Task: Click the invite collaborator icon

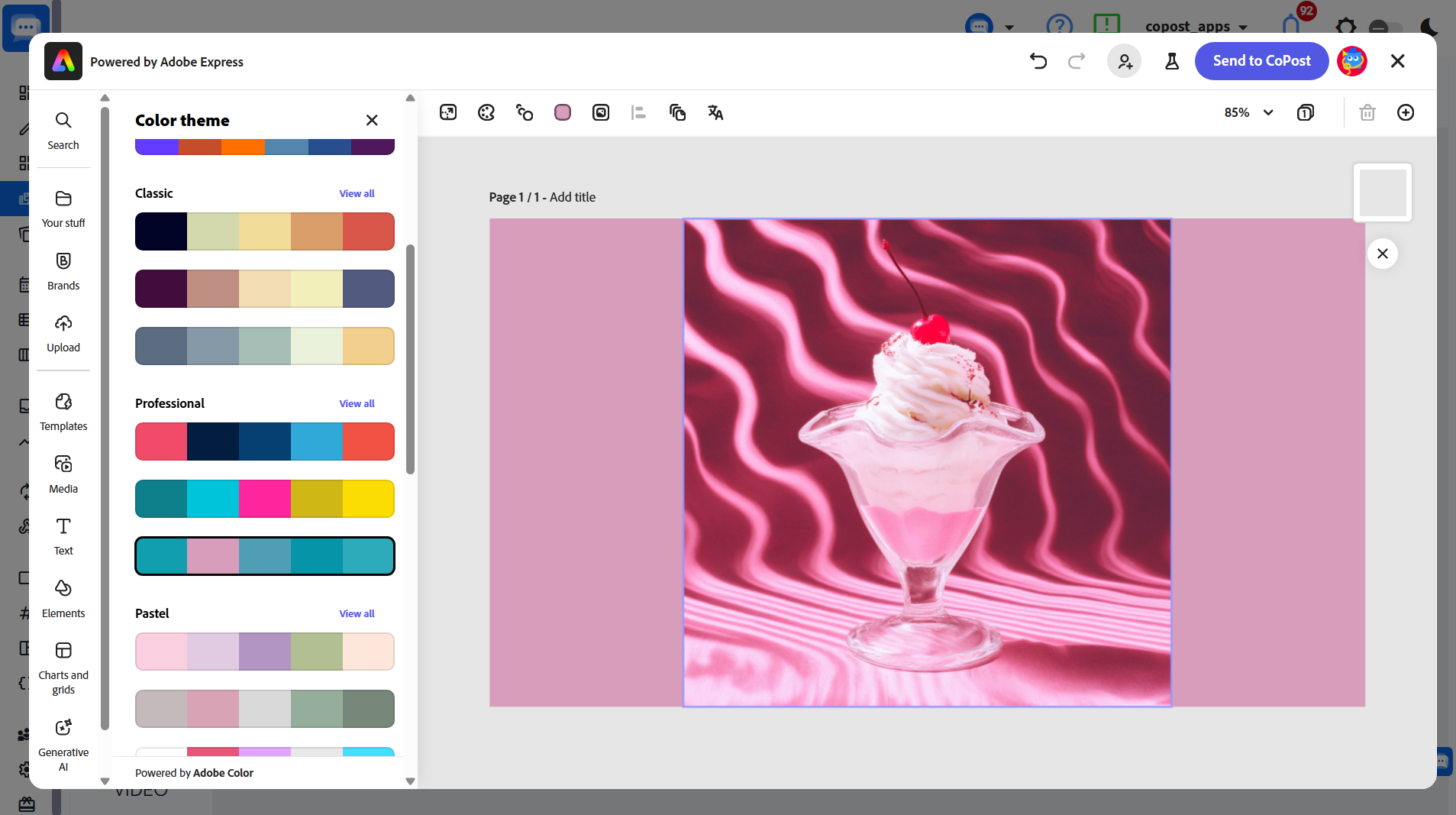Action: tap(1125, 61)
